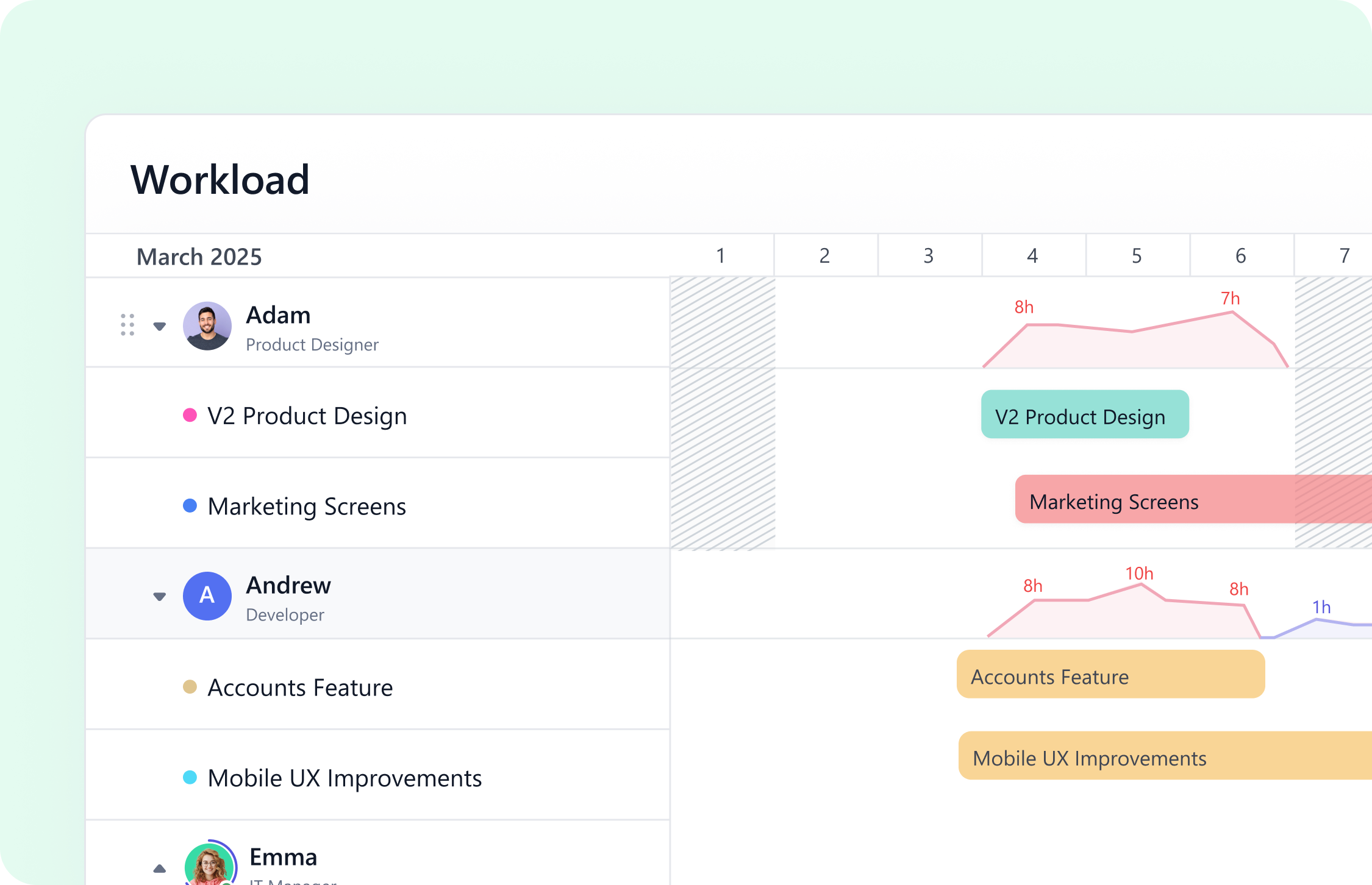1372x885 pixels.
Task: Collapse Adam's task list
Action: [x=160, y=327]
